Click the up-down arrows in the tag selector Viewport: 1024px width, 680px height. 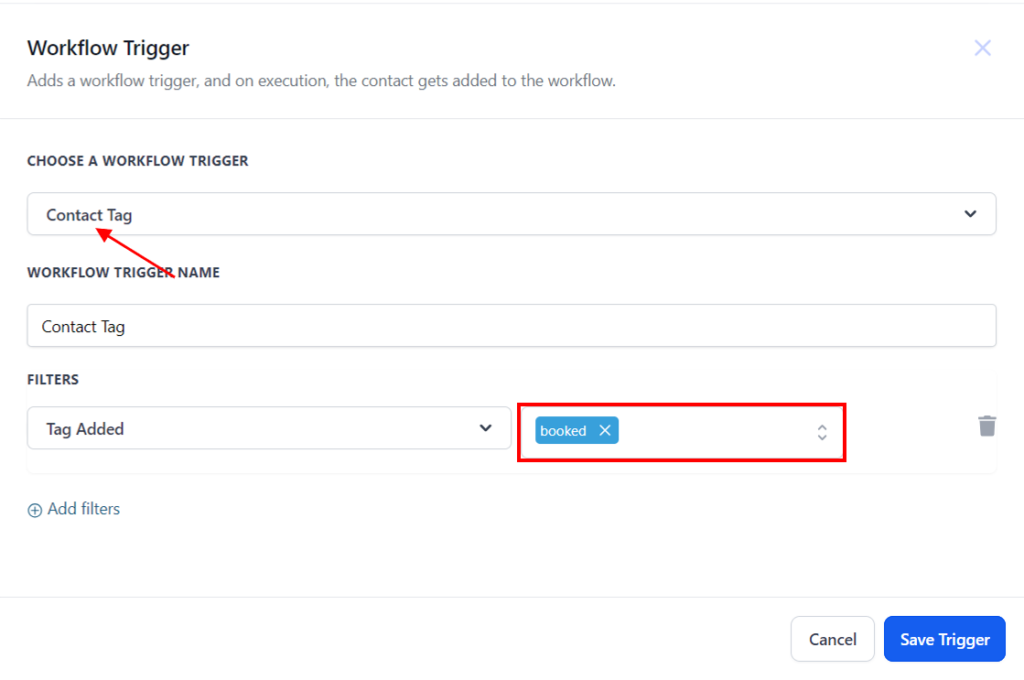coord(822,432)
